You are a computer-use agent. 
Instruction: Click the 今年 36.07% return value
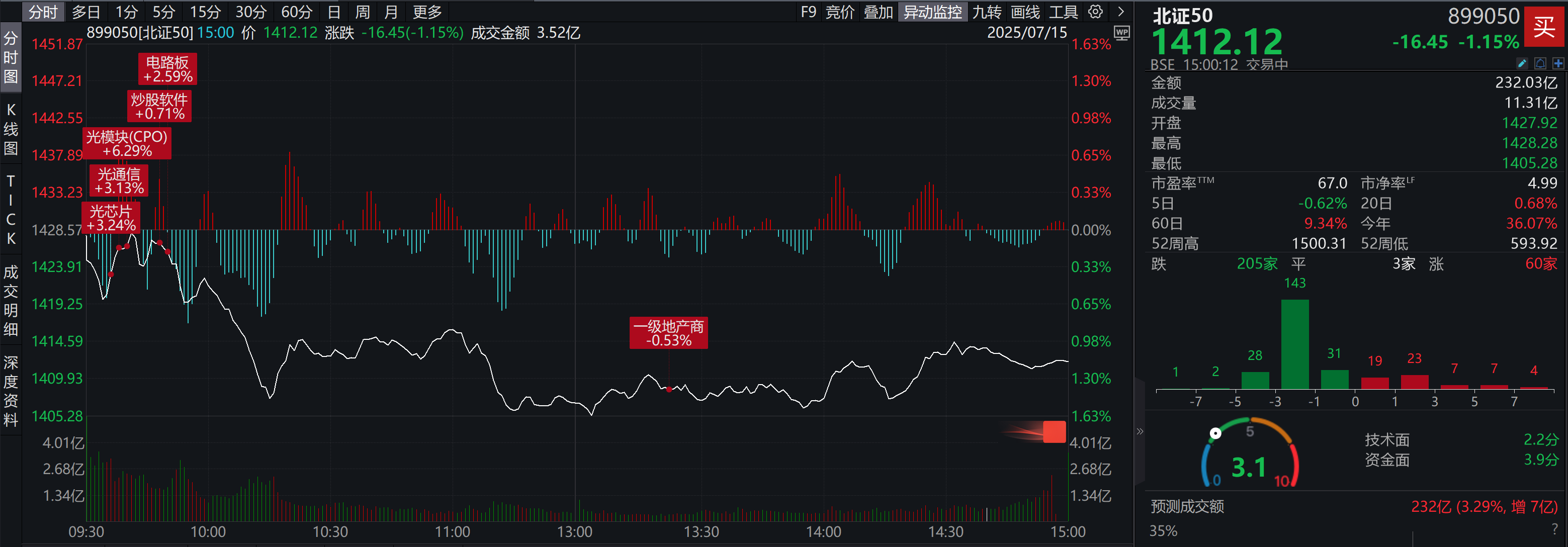click(1531, 223)
